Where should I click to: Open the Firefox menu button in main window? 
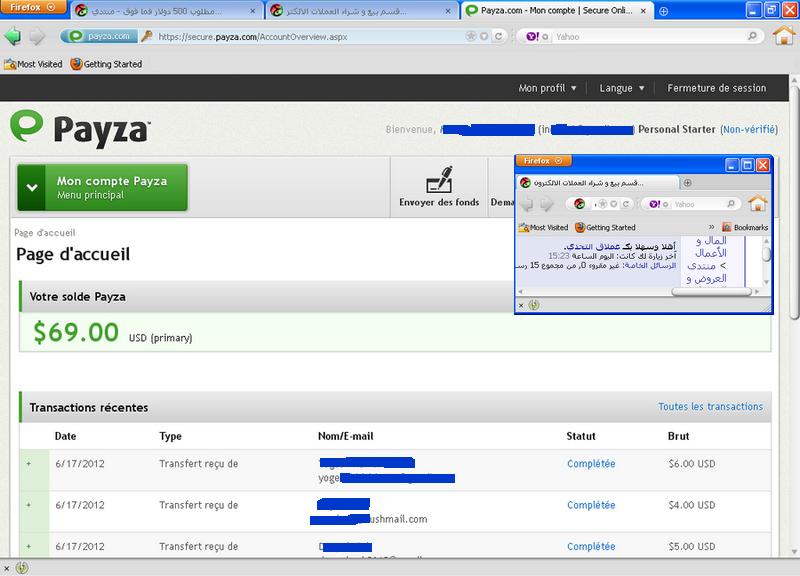(33, 7)
